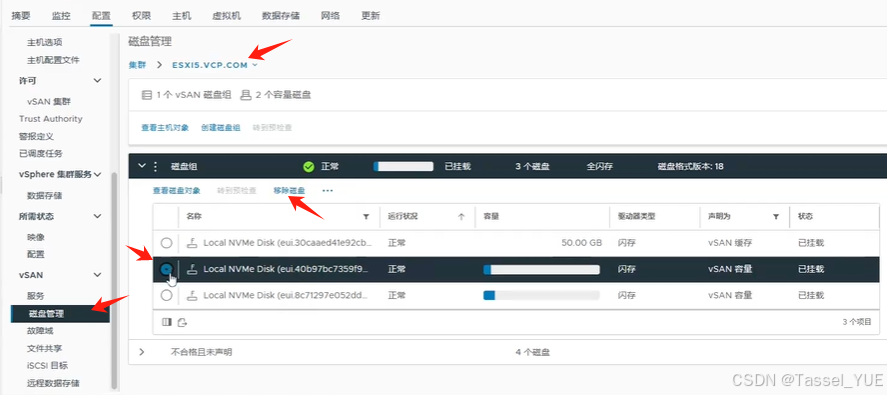Viewport: 887px width, 395px height.
Task: Open Trust Authority in the sidebar
Action: click(50, 119)
